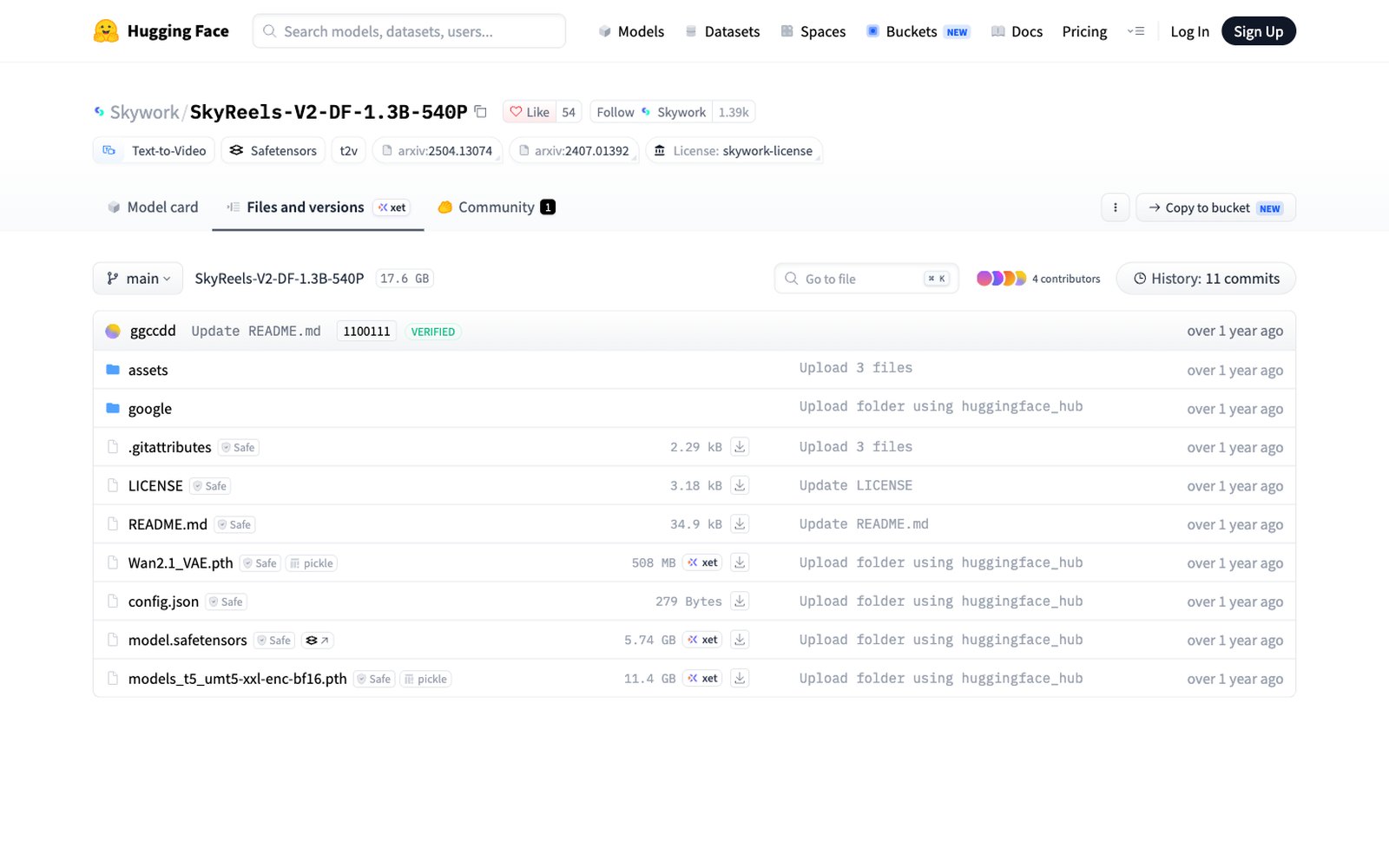View History: 11 commits
The image size is (1389, 868).
point(1206,279)
